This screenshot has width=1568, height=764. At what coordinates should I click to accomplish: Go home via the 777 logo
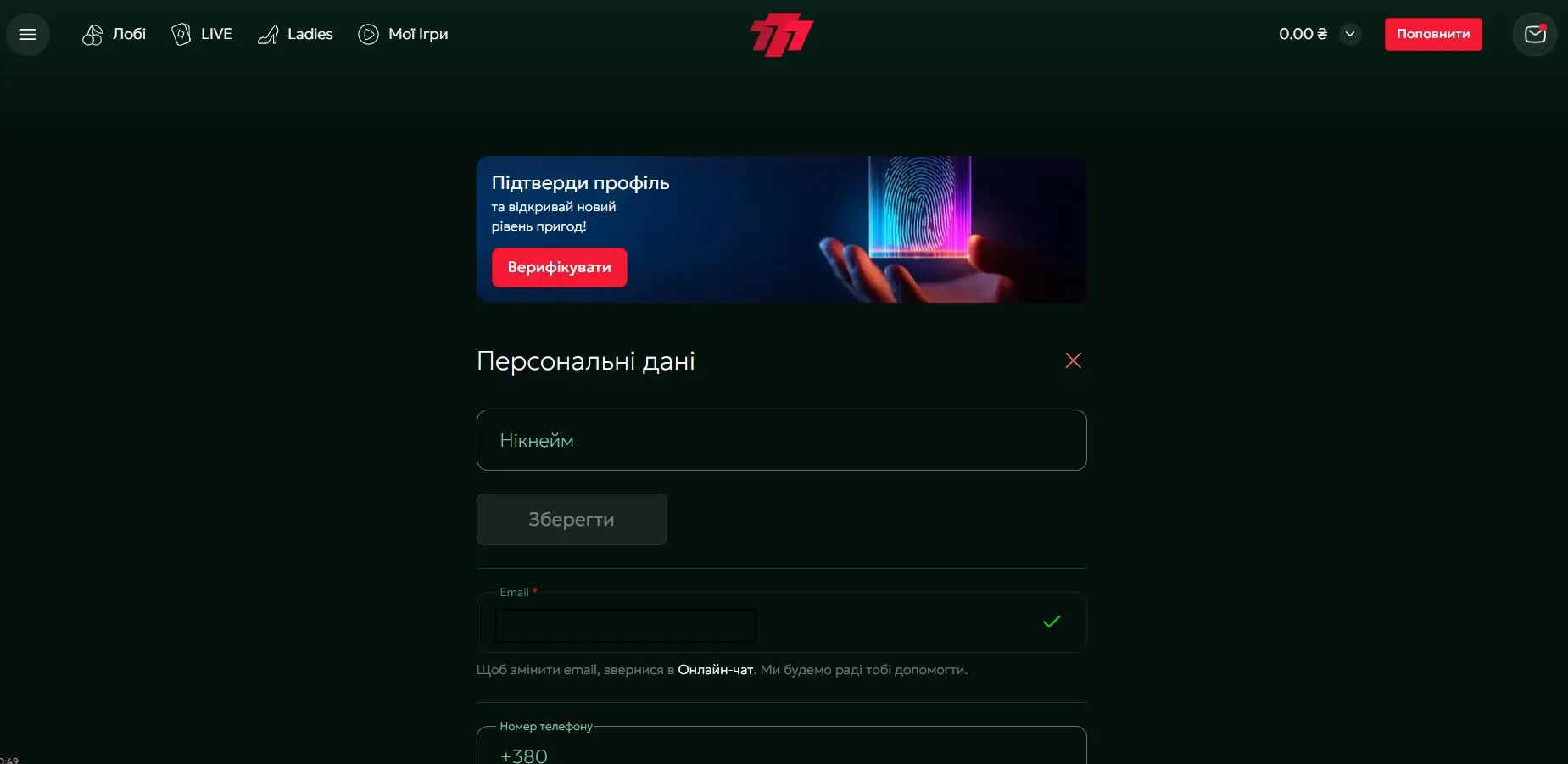pyautogui.click(x=781, y=35)
